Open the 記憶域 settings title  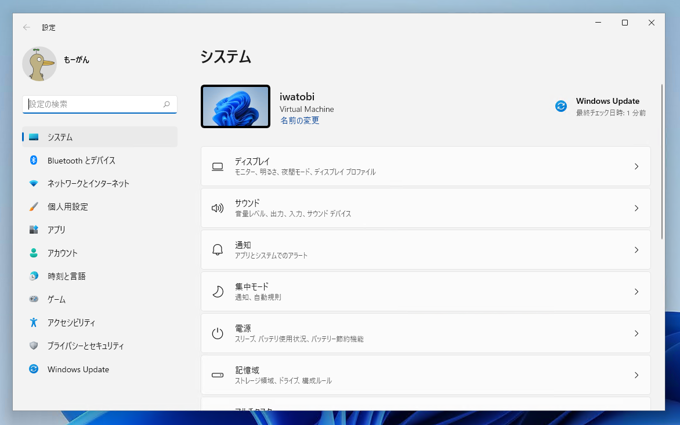[x=247, y=370]
